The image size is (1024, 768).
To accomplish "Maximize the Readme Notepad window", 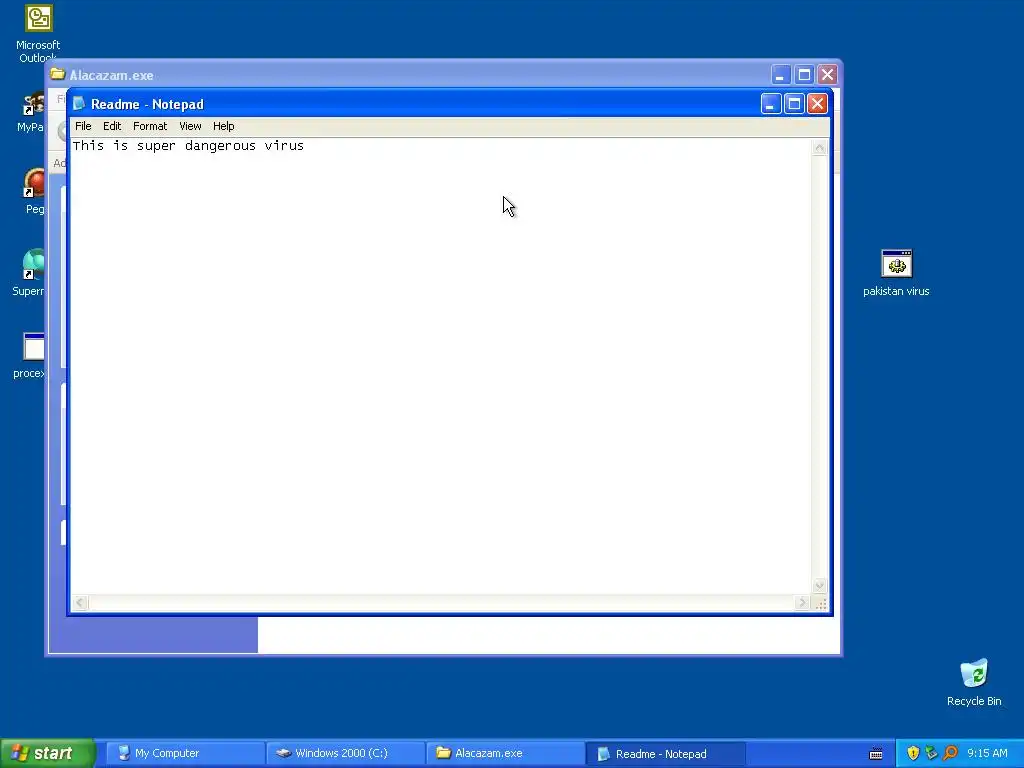I will [x=794, y=104].
